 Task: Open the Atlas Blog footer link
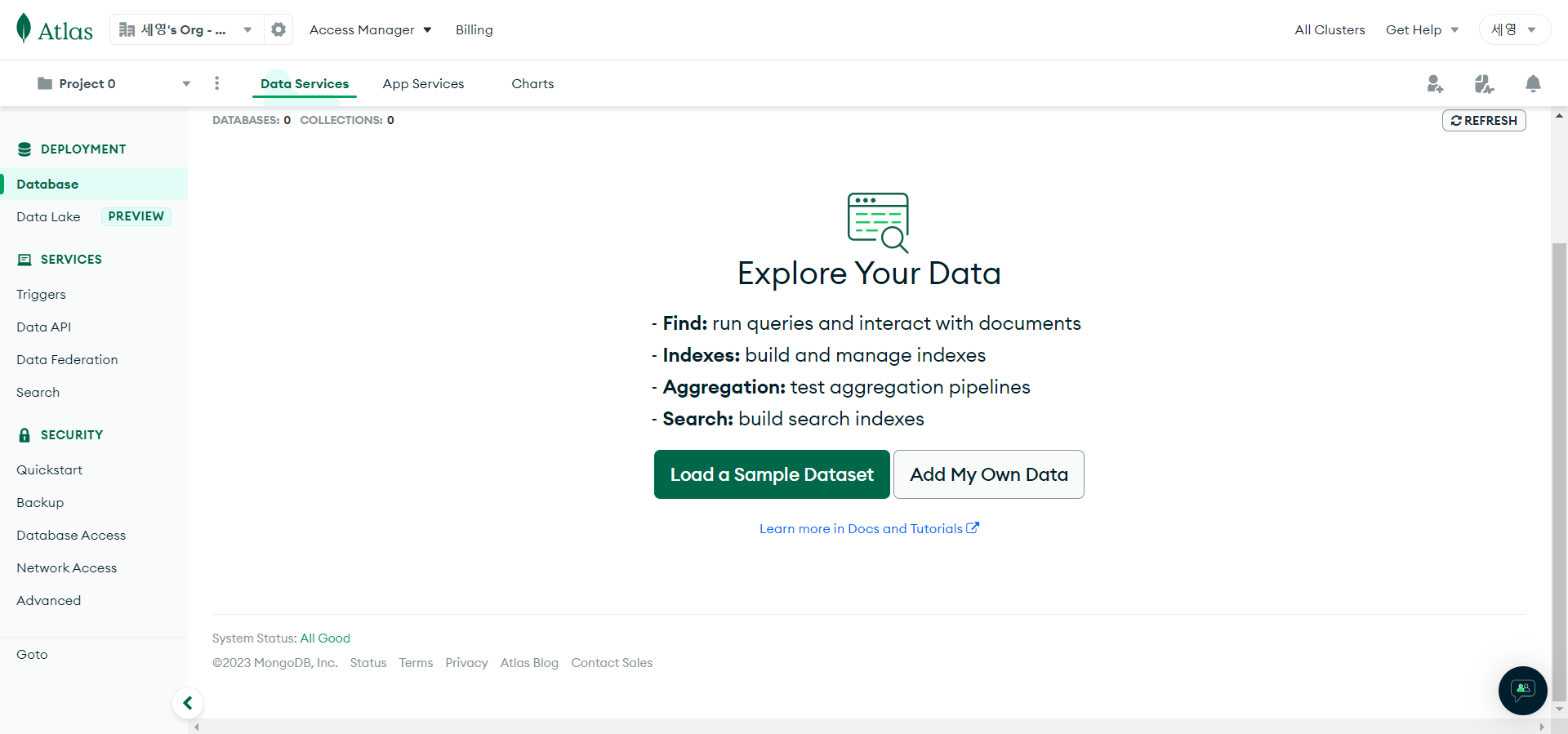(x=529, y=662)
